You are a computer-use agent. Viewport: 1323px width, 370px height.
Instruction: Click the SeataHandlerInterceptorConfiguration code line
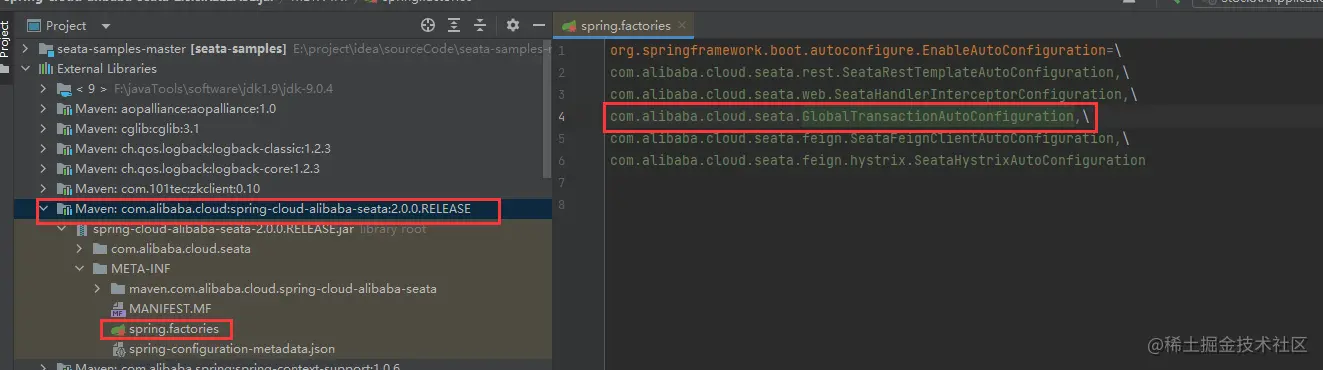(x=874, y=94)
